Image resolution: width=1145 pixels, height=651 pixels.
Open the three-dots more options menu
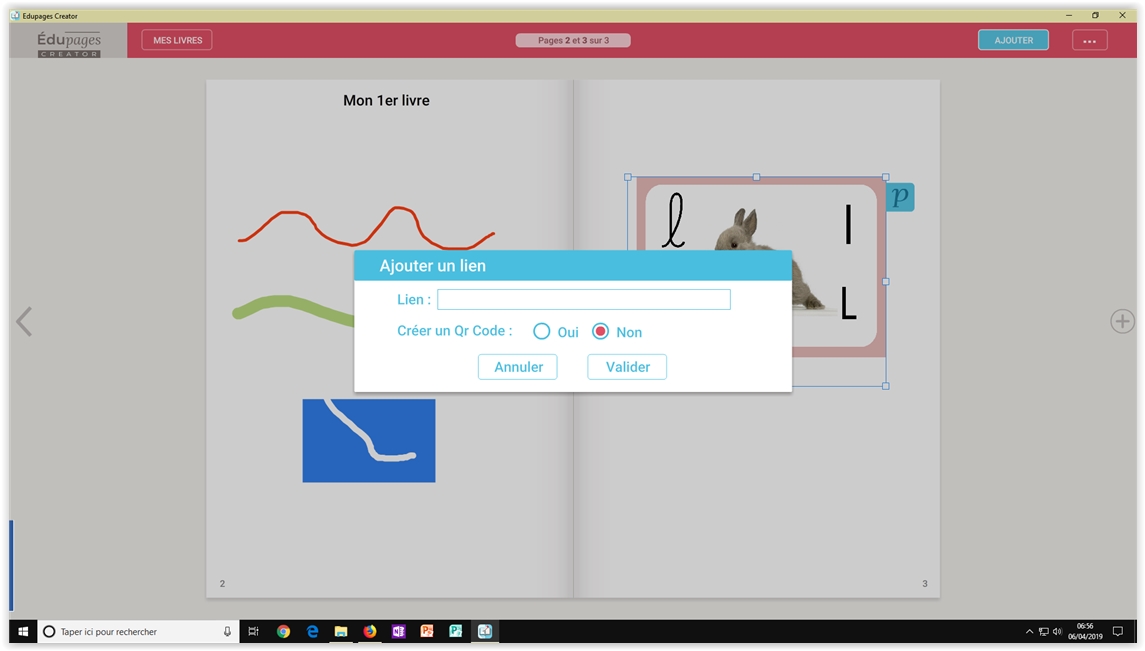pos(1089,41)
